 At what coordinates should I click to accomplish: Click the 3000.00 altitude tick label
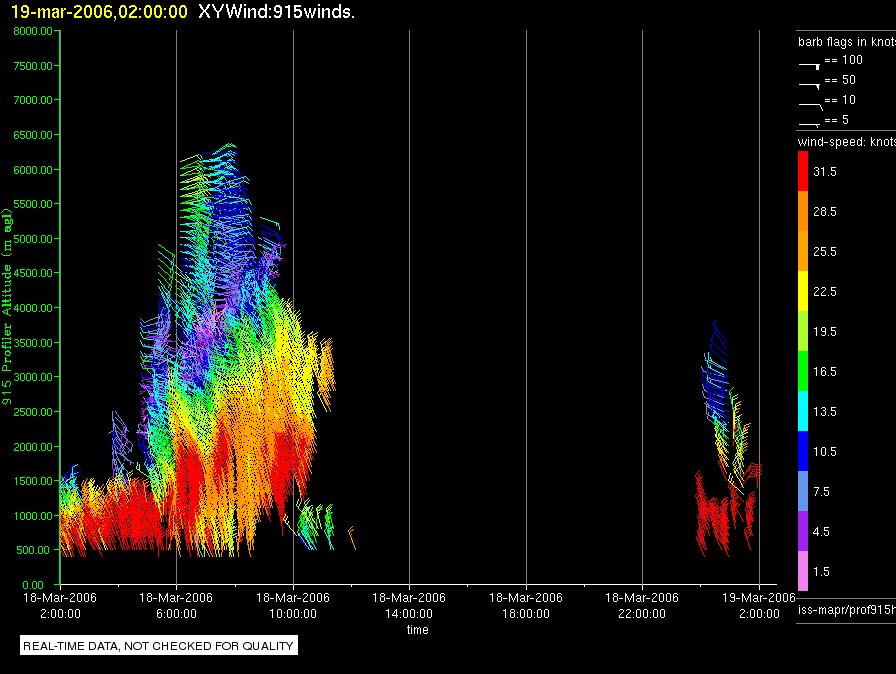33,377
